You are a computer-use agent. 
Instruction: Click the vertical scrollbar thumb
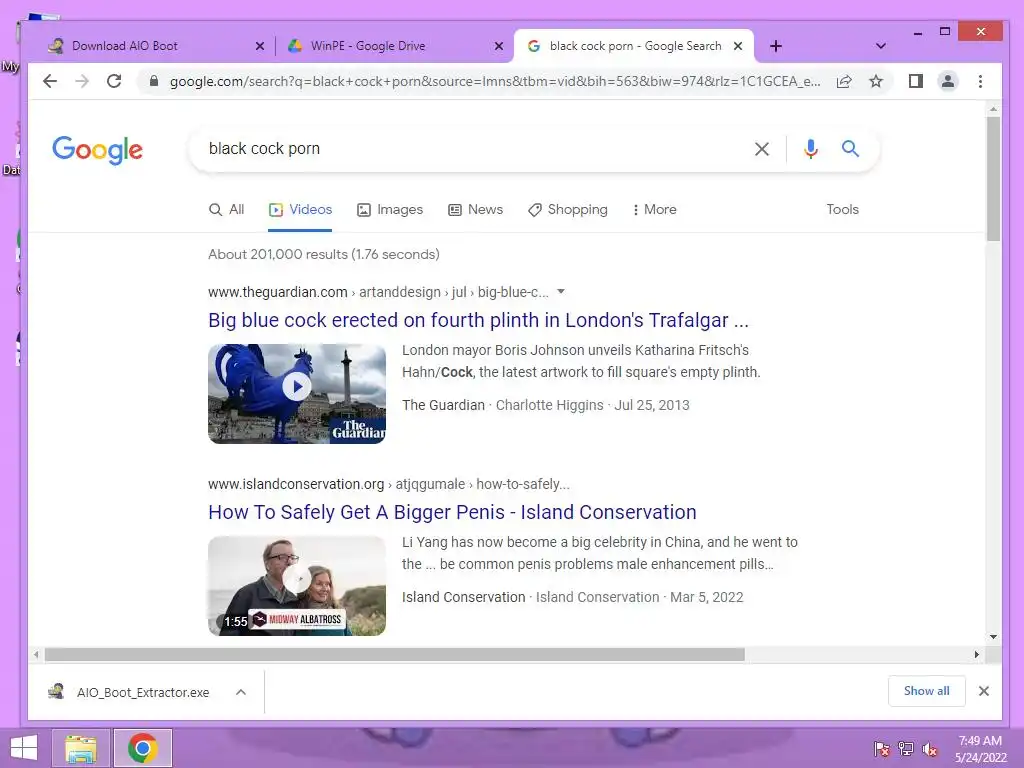coord(993,180)
